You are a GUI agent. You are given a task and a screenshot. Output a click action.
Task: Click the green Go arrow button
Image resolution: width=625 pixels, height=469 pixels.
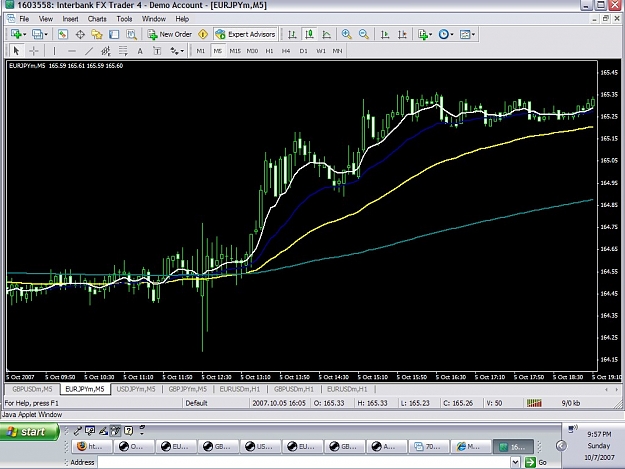click(x=530, y=462)
